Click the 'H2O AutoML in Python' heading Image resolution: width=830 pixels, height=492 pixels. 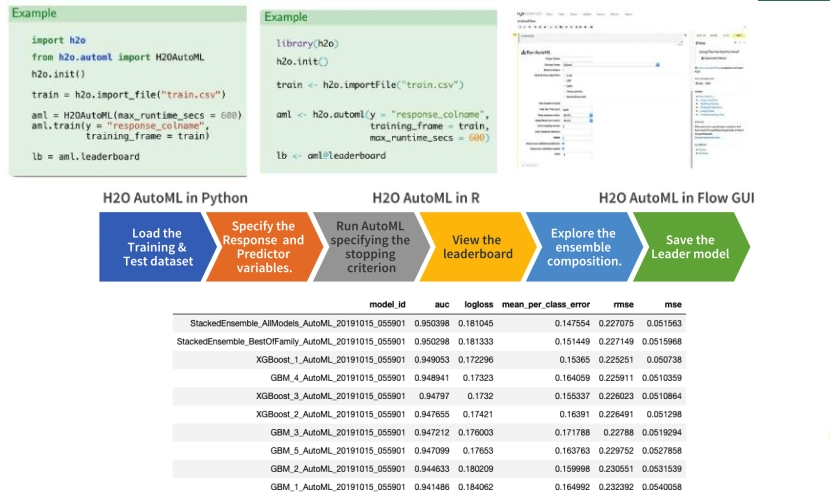pyautogui.click(x=175, y=198)
